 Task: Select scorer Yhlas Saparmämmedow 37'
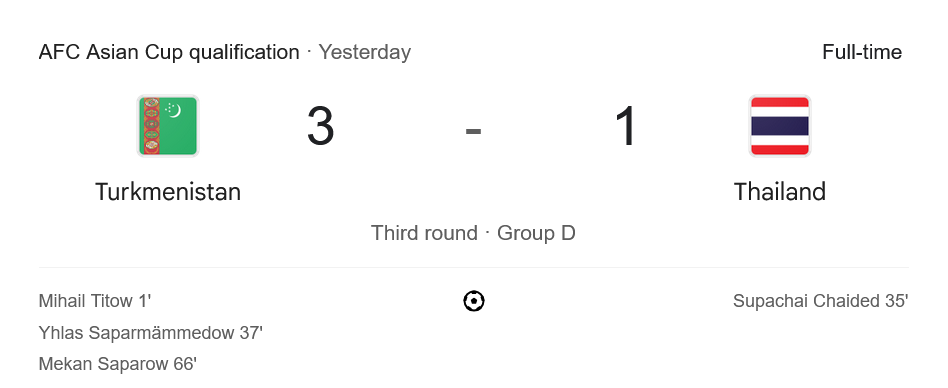pyautogui.click(x=151, y=332)
